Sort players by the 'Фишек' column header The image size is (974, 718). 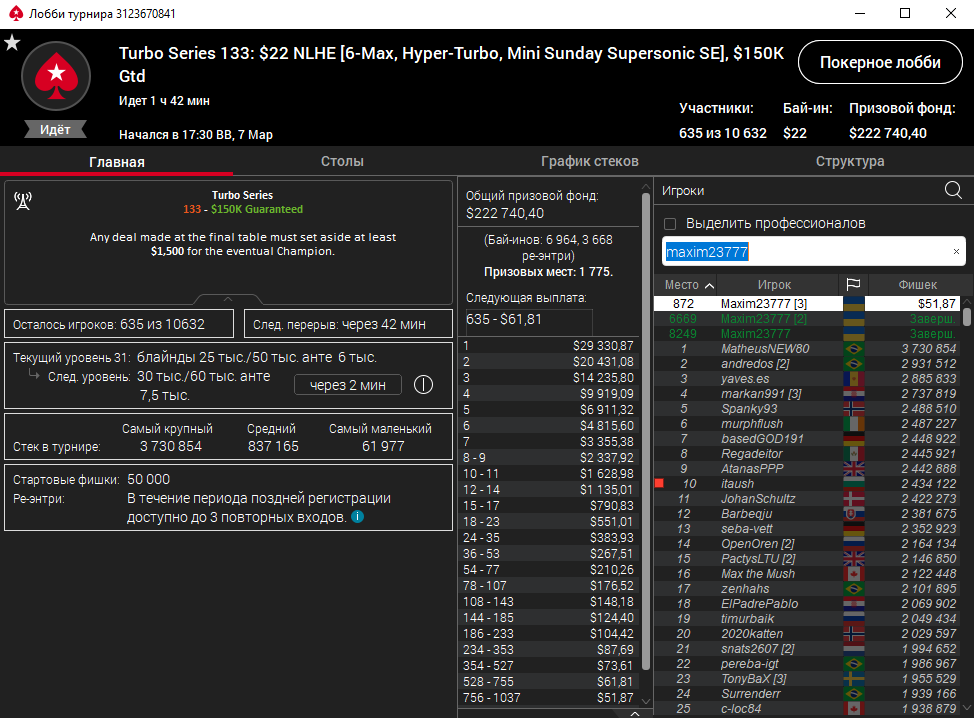pos(917,284)
